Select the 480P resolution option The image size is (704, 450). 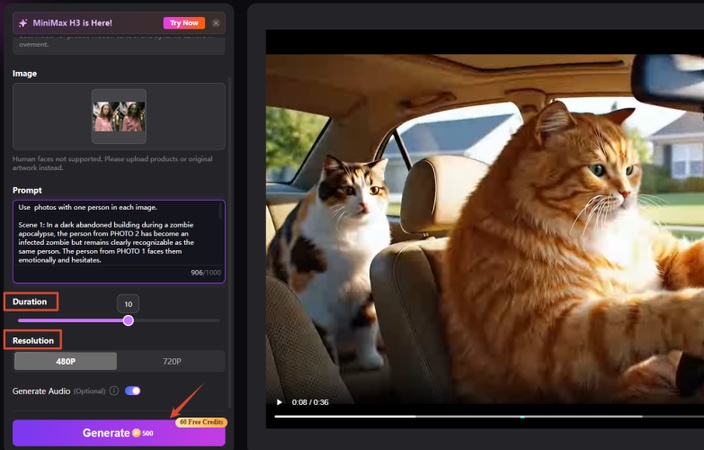66,361
